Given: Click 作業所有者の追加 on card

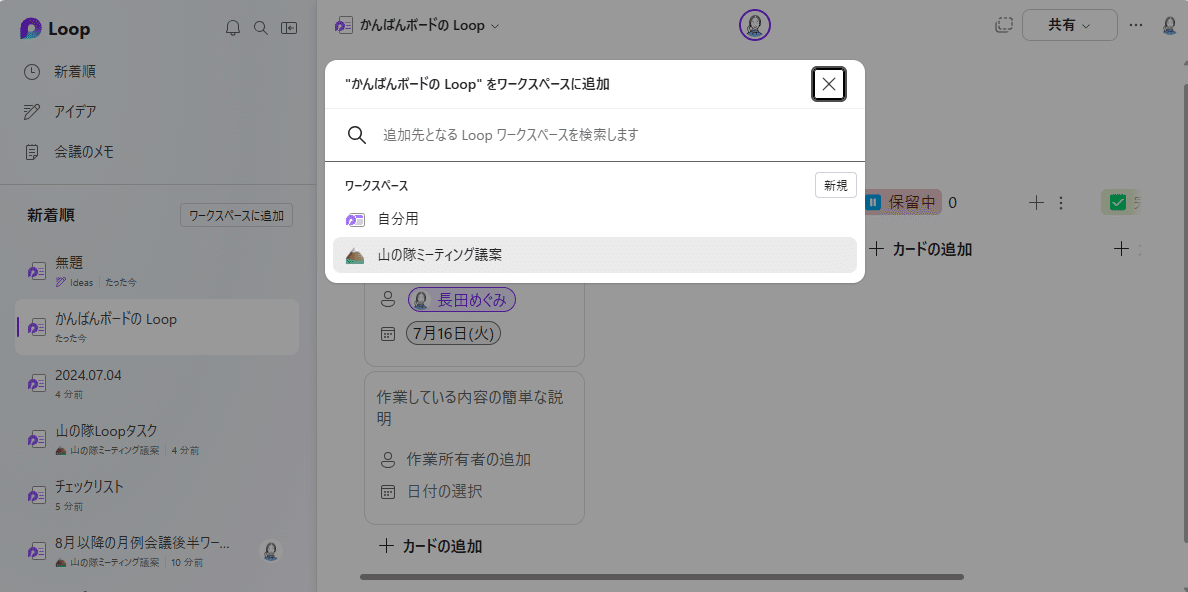Looking at the screenshot, I should 468,459.
